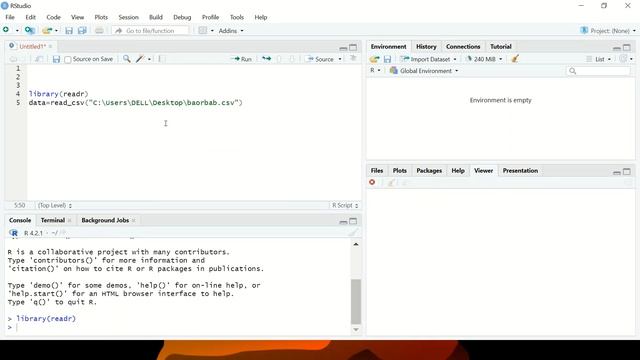Screen dimensions: 640x360
Task: Open the Code menu
Action: pos(53,17)
